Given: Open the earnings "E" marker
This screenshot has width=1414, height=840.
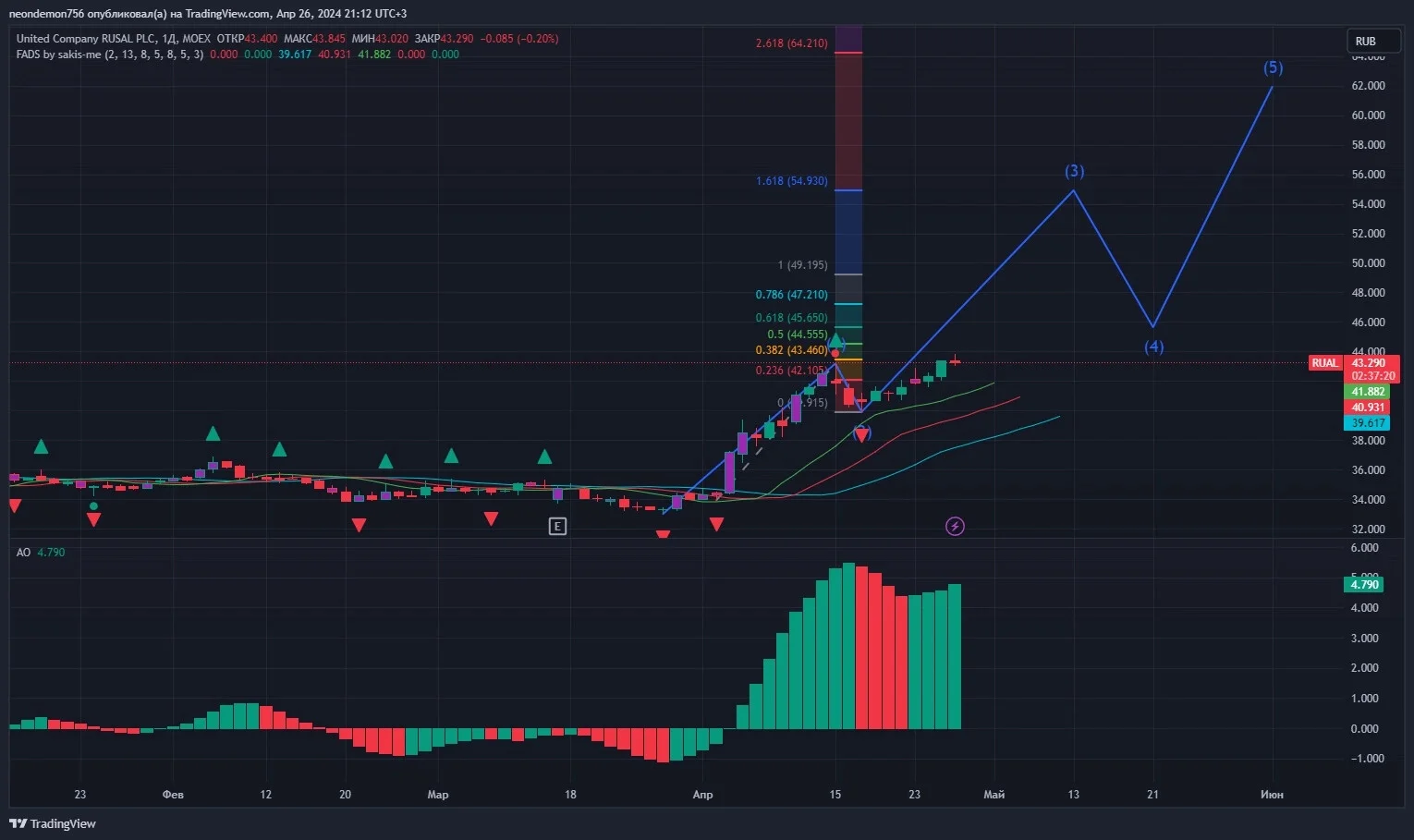Looking at the screenshot, I should (557, 526).
